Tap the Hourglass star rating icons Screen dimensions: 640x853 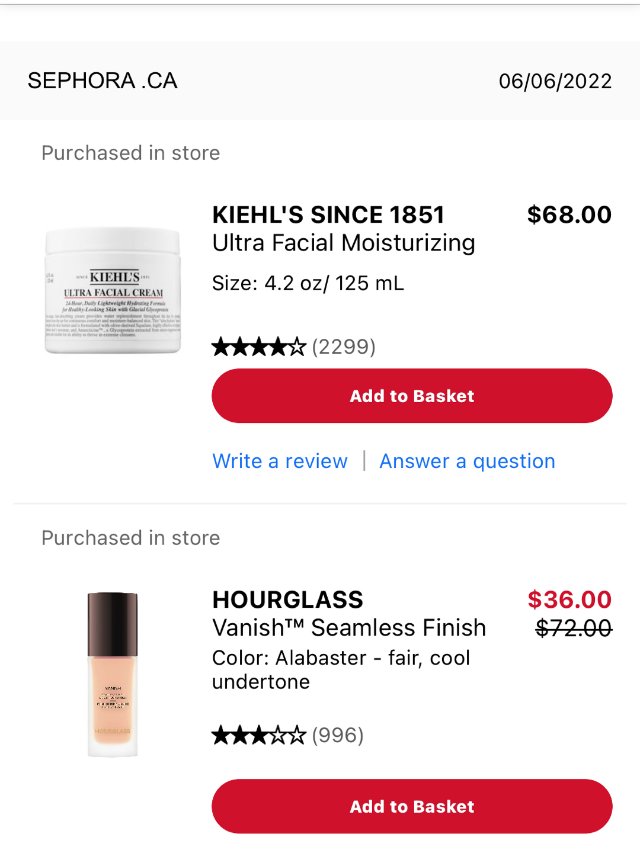259,736
